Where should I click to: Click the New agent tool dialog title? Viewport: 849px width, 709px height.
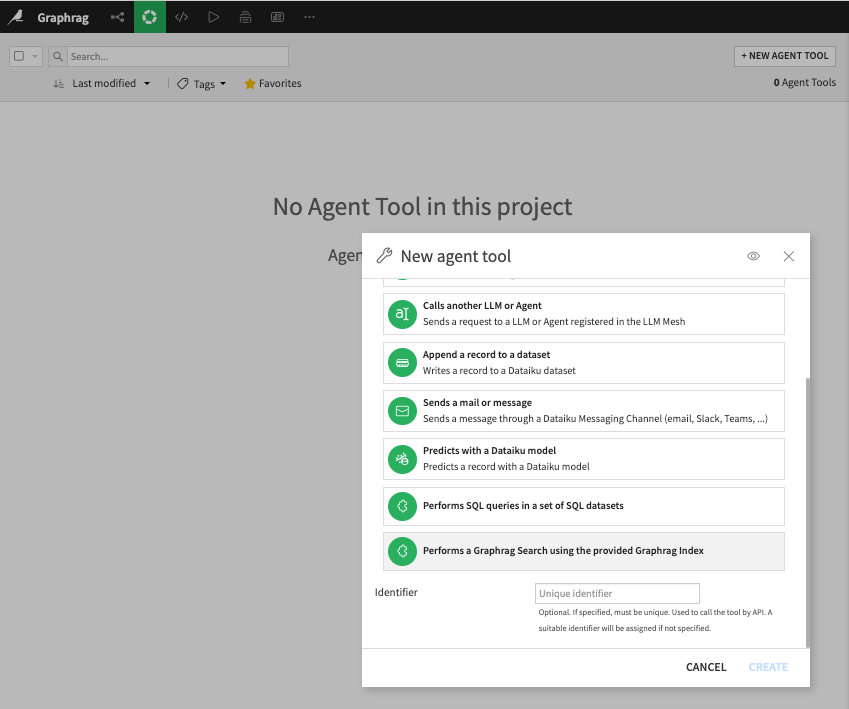456,256
